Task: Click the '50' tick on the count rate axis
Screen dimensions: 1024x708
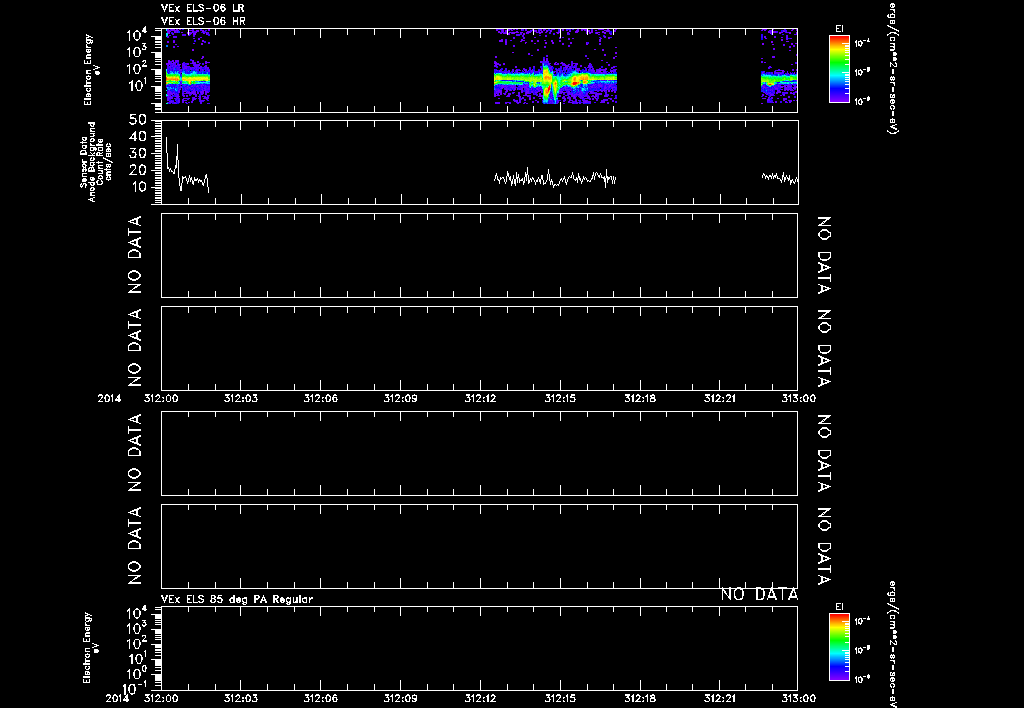Action: (138, 120)
